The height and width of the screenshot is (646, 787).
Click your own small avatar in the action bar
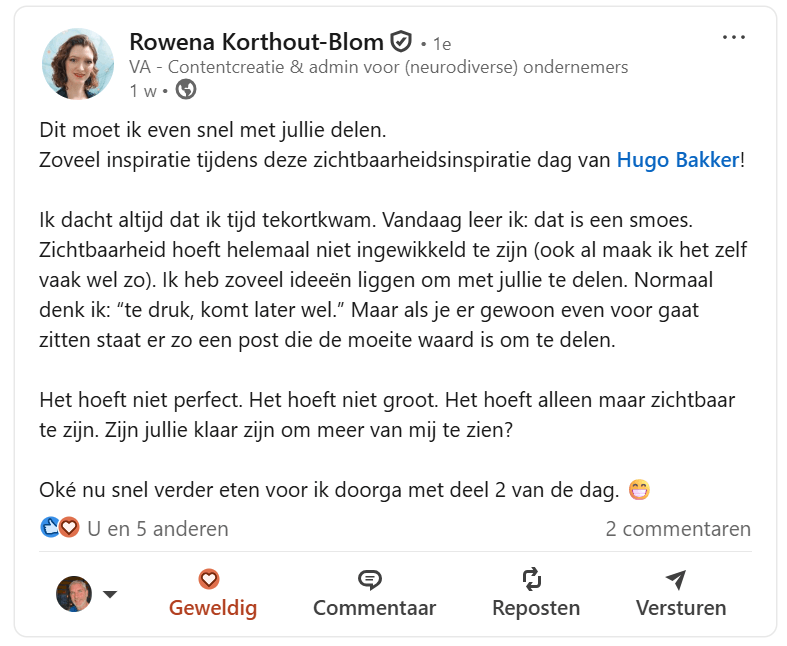(74, 594)
